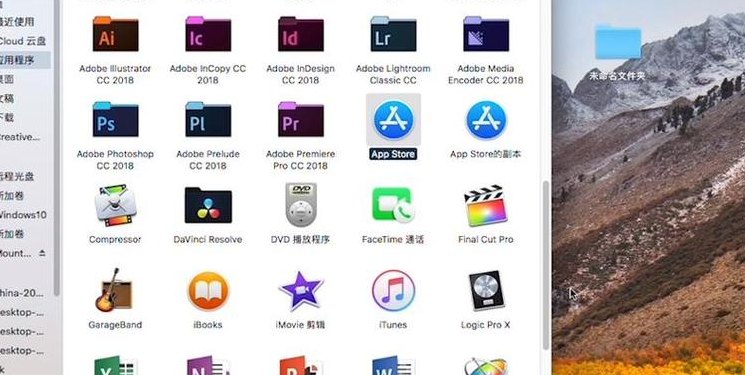Open the Adobe InCopy CC 2018 folder
The height and width of the screenshot is (375, 745).
click(208, 34)
